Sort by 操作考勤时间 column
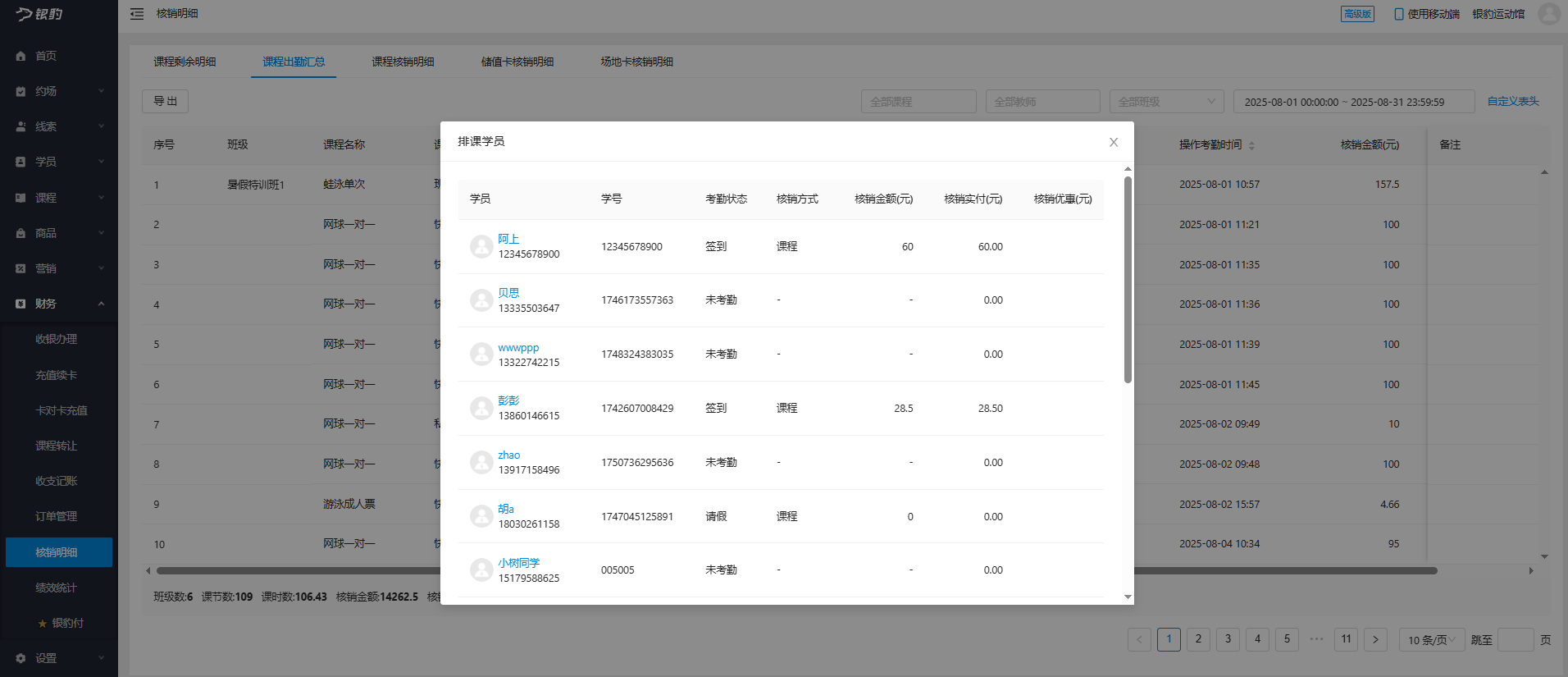This screenshot has height=677, width=1568. (x=1251, y=145)
